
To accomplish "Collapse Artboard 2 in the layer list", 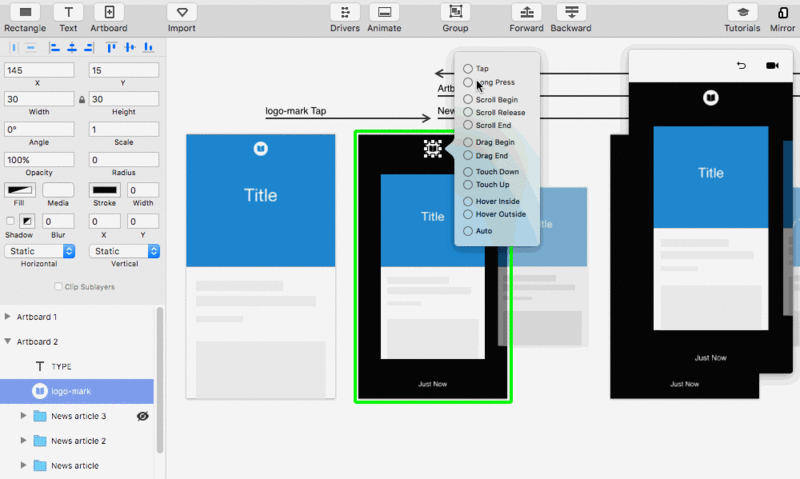I will [x=8, y=341].
